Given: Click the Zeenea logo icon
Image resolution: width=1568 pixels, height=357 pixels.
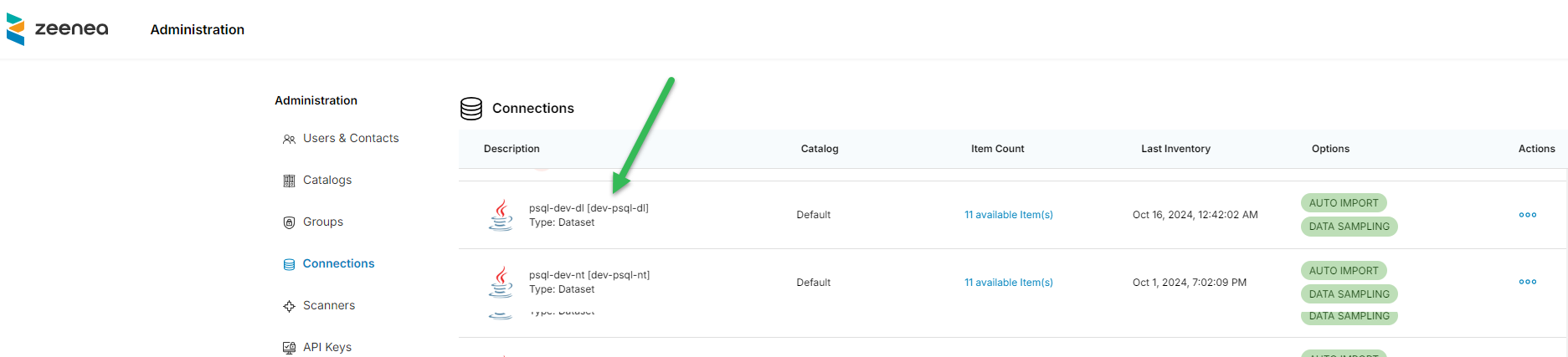Looking at the screenshot, I should [x=16, y=29].
